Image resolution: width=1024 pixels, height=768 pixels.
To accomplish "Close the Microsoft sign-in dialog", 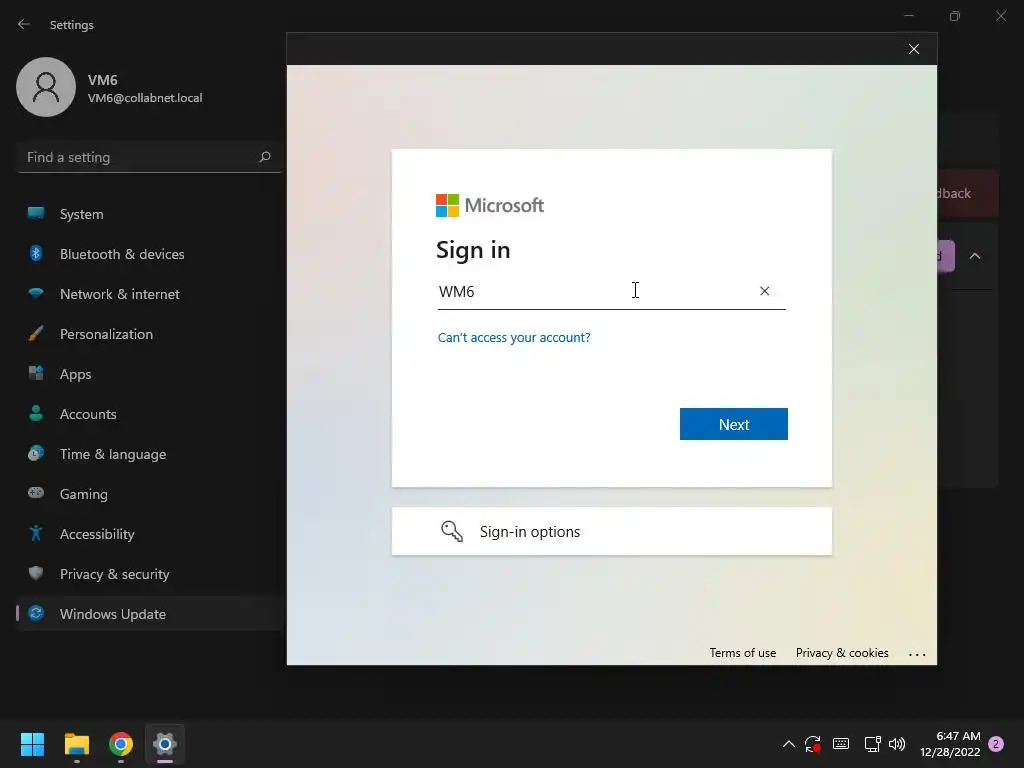I will [x=914, y=49].
